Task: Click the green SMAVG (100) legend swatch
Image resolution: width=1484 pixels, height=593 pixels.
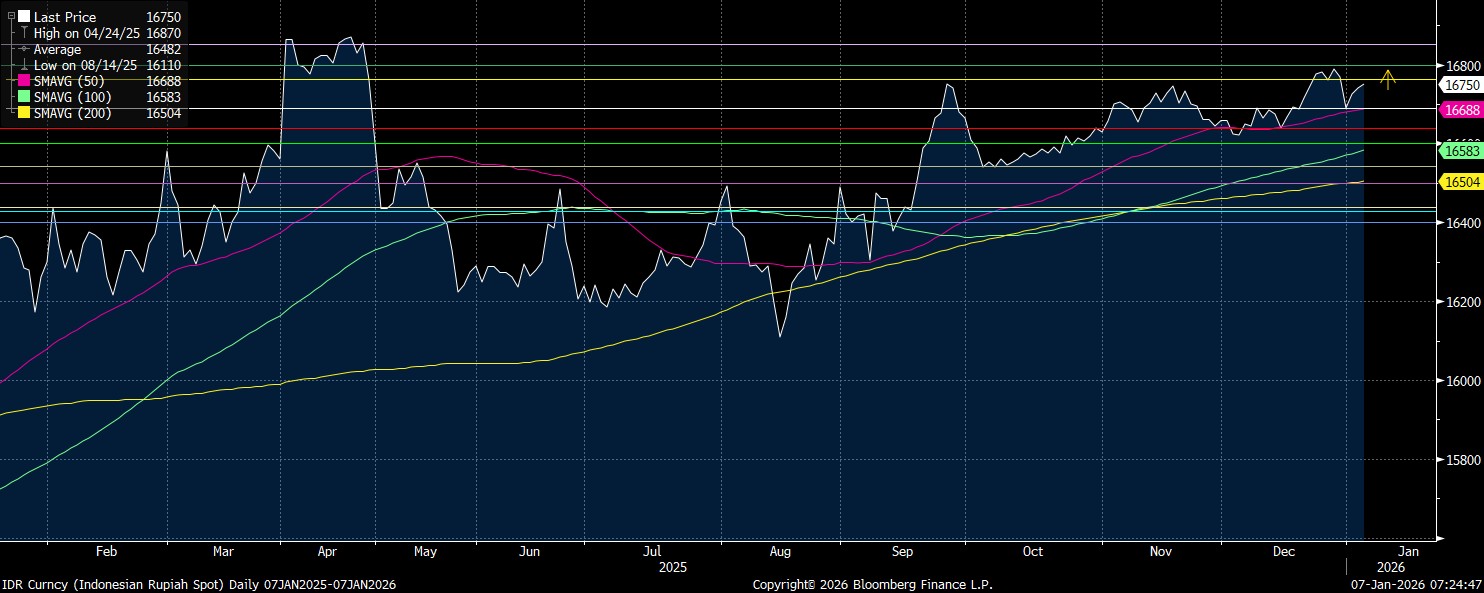Action: pyautogui.click(x=24, y=97)
